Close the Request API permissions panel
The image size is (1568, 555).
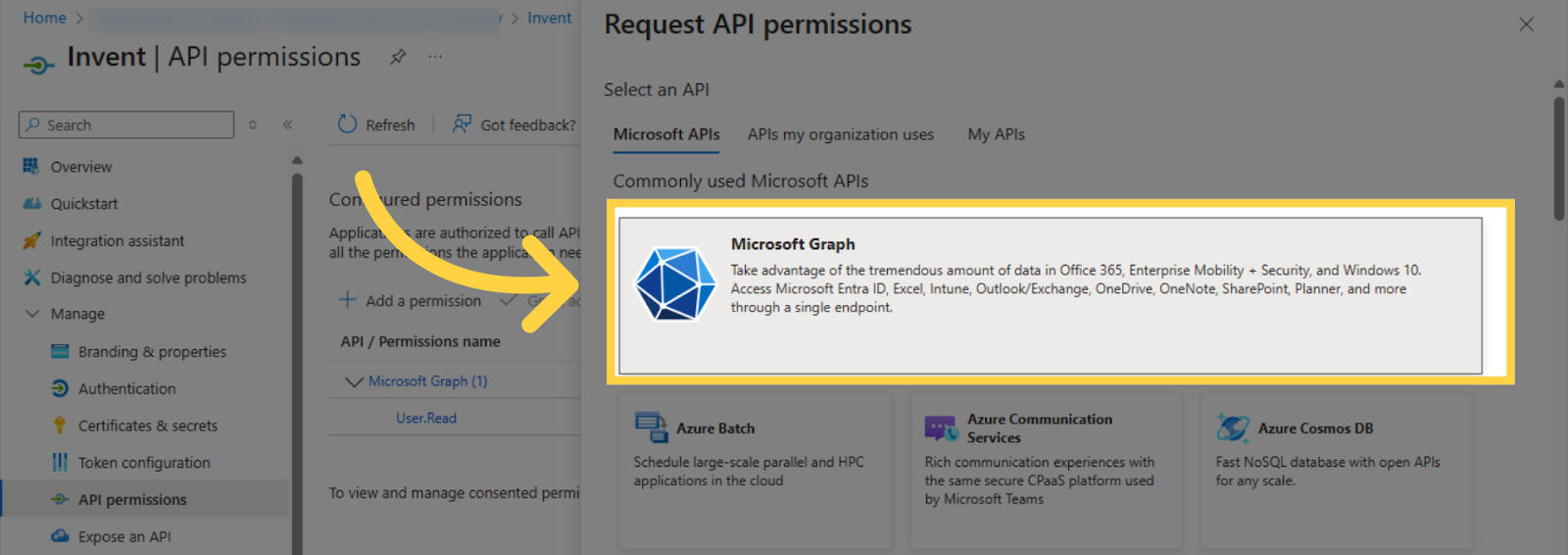coord(1526,25)
